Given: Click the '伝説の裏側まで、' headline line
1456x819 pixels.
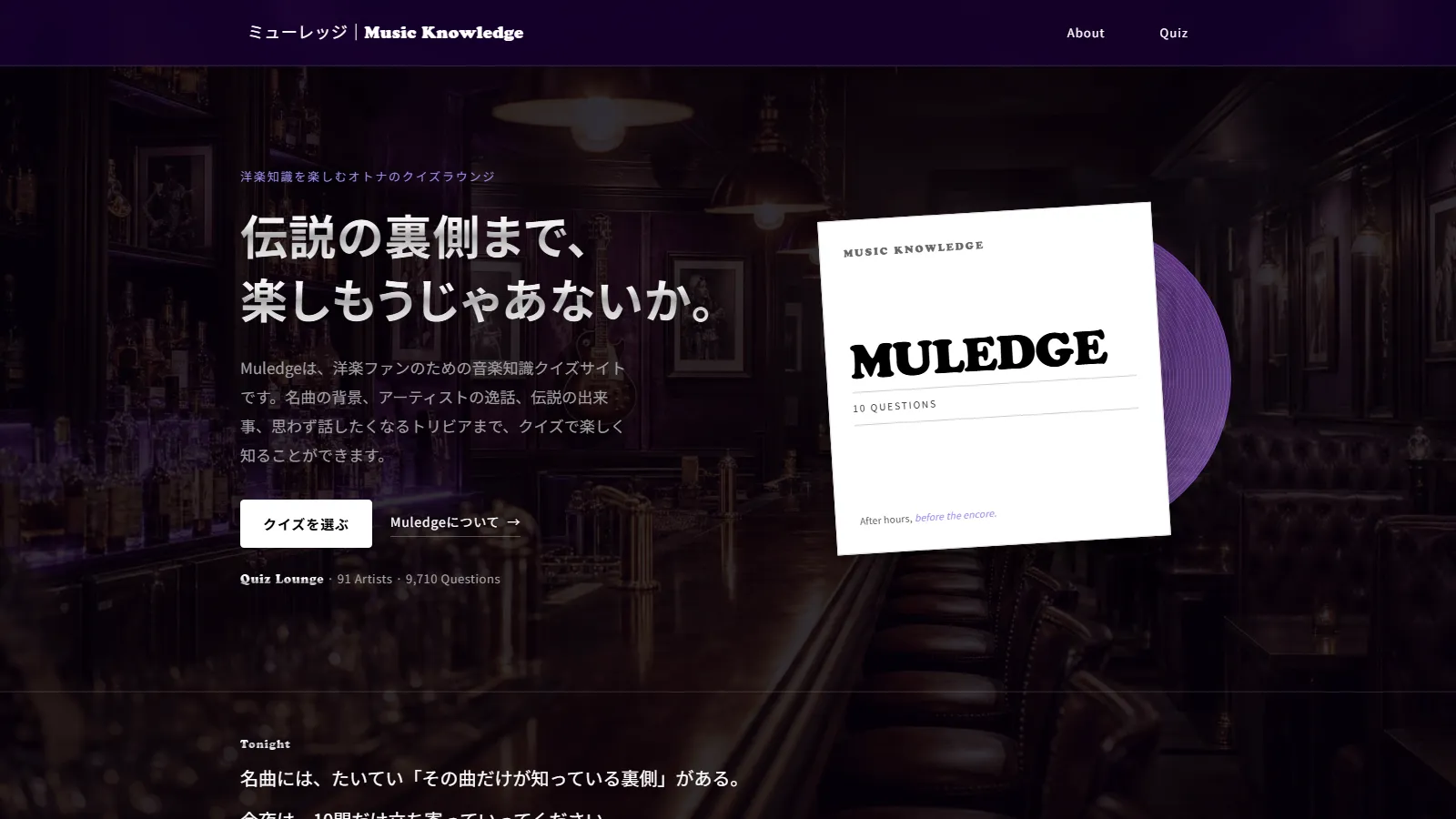Looking at the screenshot, I should [x=414, y=237].
